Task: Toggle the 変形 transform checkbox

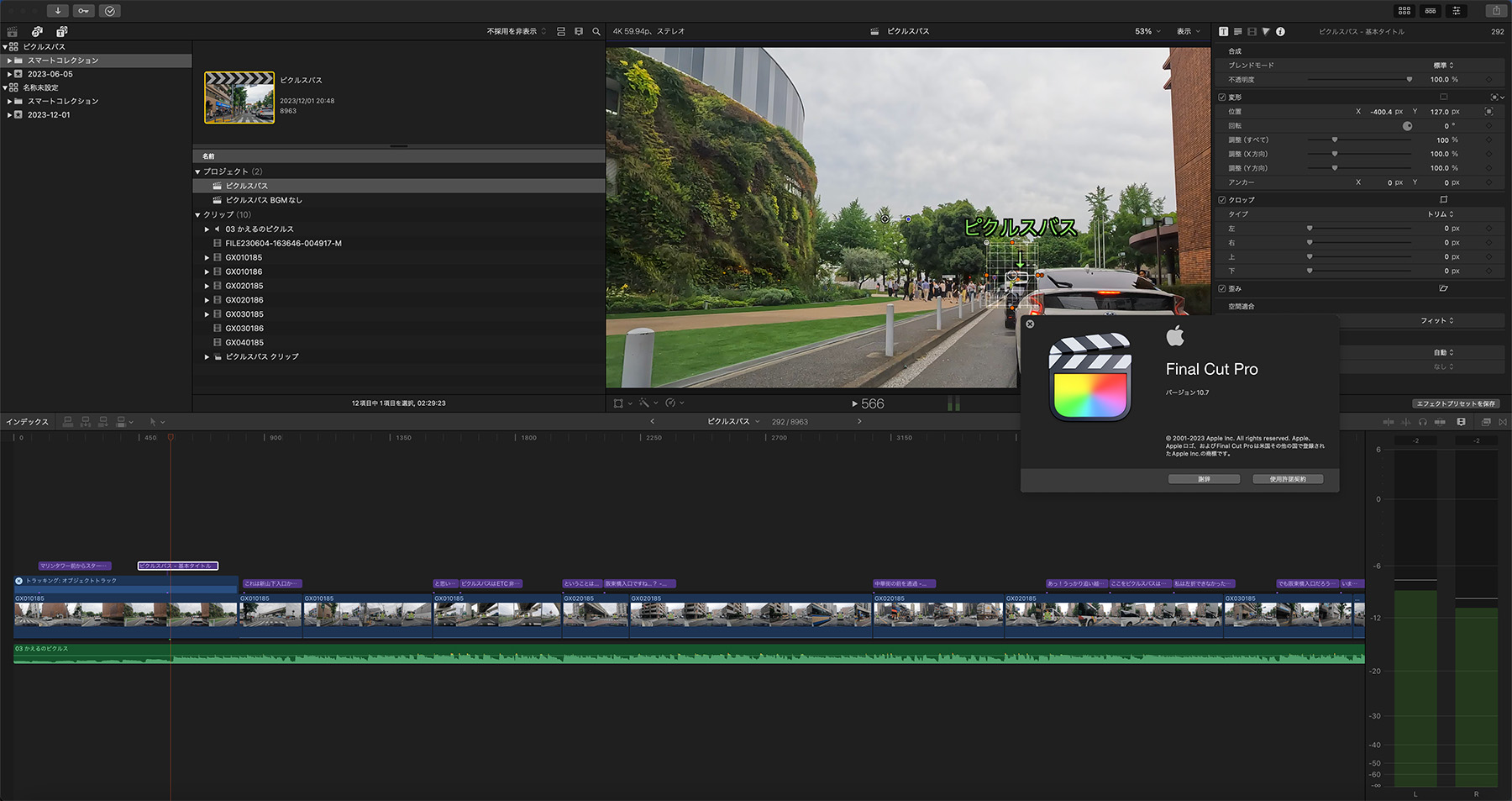Action: tap(1222, 97)
